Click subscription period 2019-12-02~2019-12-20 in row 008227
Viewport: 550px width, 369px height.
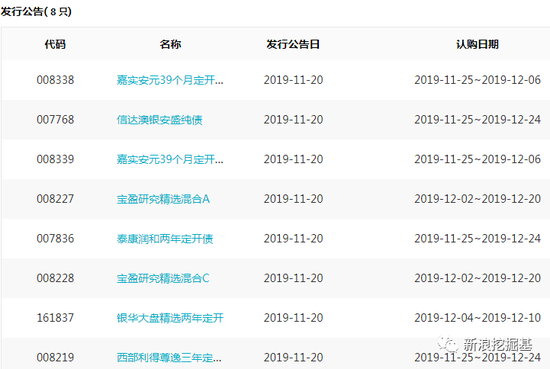click(477, 199)
